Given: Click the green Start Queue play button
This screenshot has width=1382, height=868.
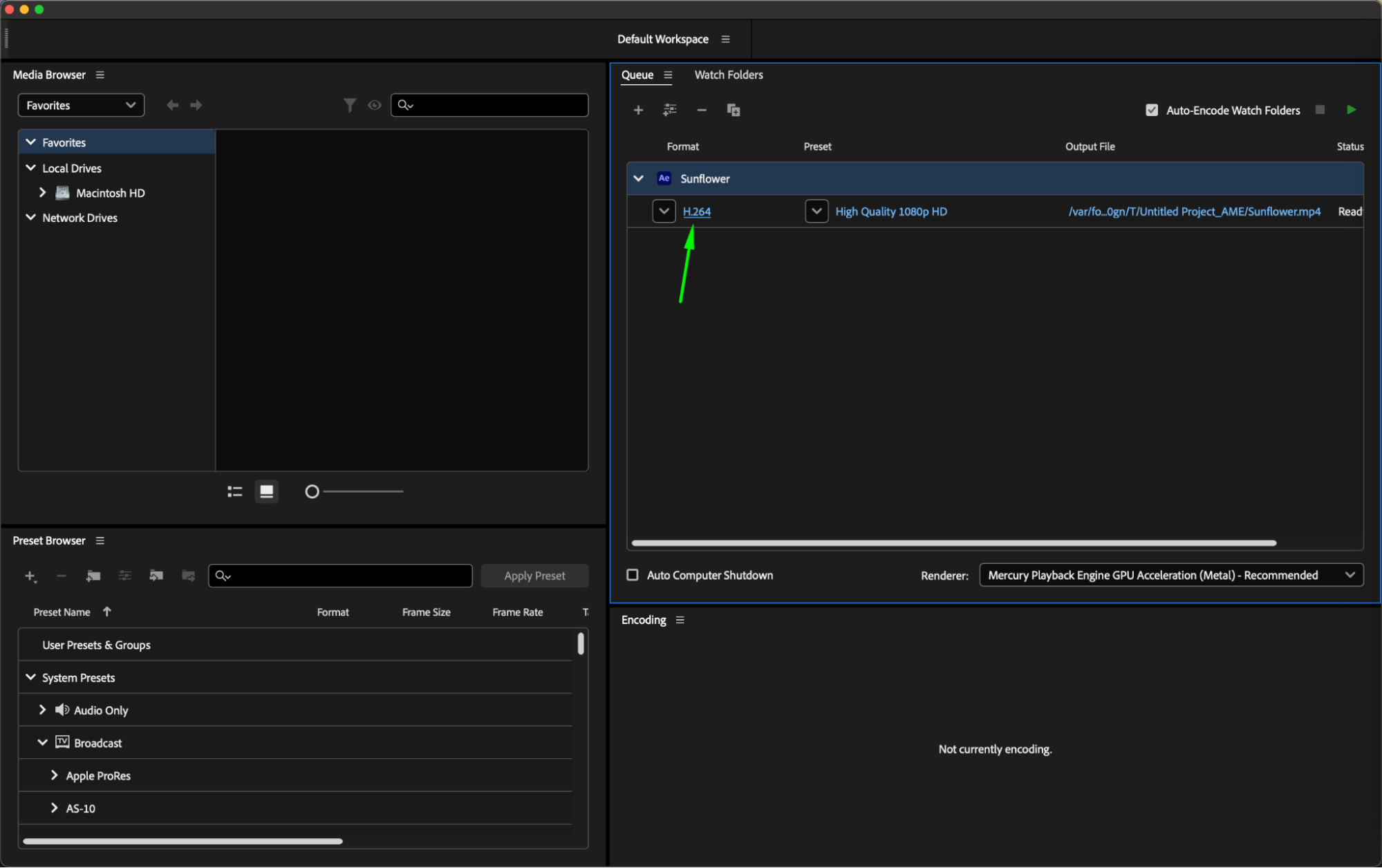Looking at the screenshot, I should (1351, 110).
